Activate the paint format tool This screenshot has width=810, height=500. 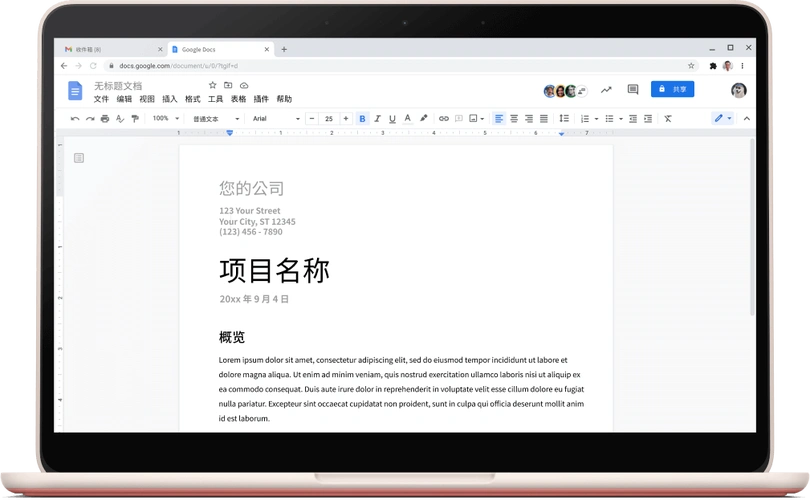coord(135,119)
